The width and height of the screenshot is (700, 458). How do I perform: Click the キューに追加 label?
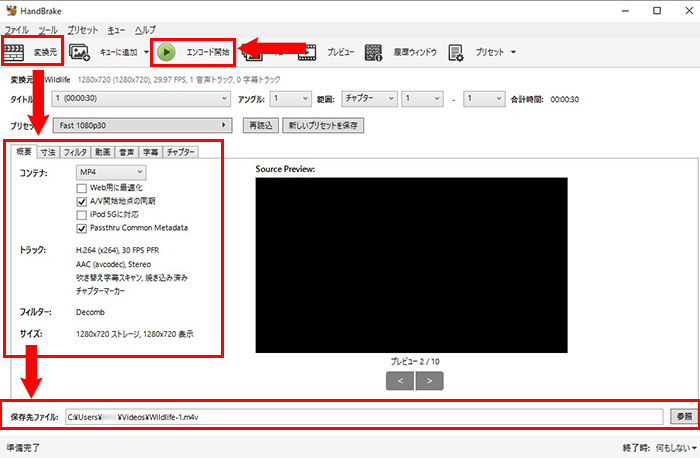click(x=118, y=52)
